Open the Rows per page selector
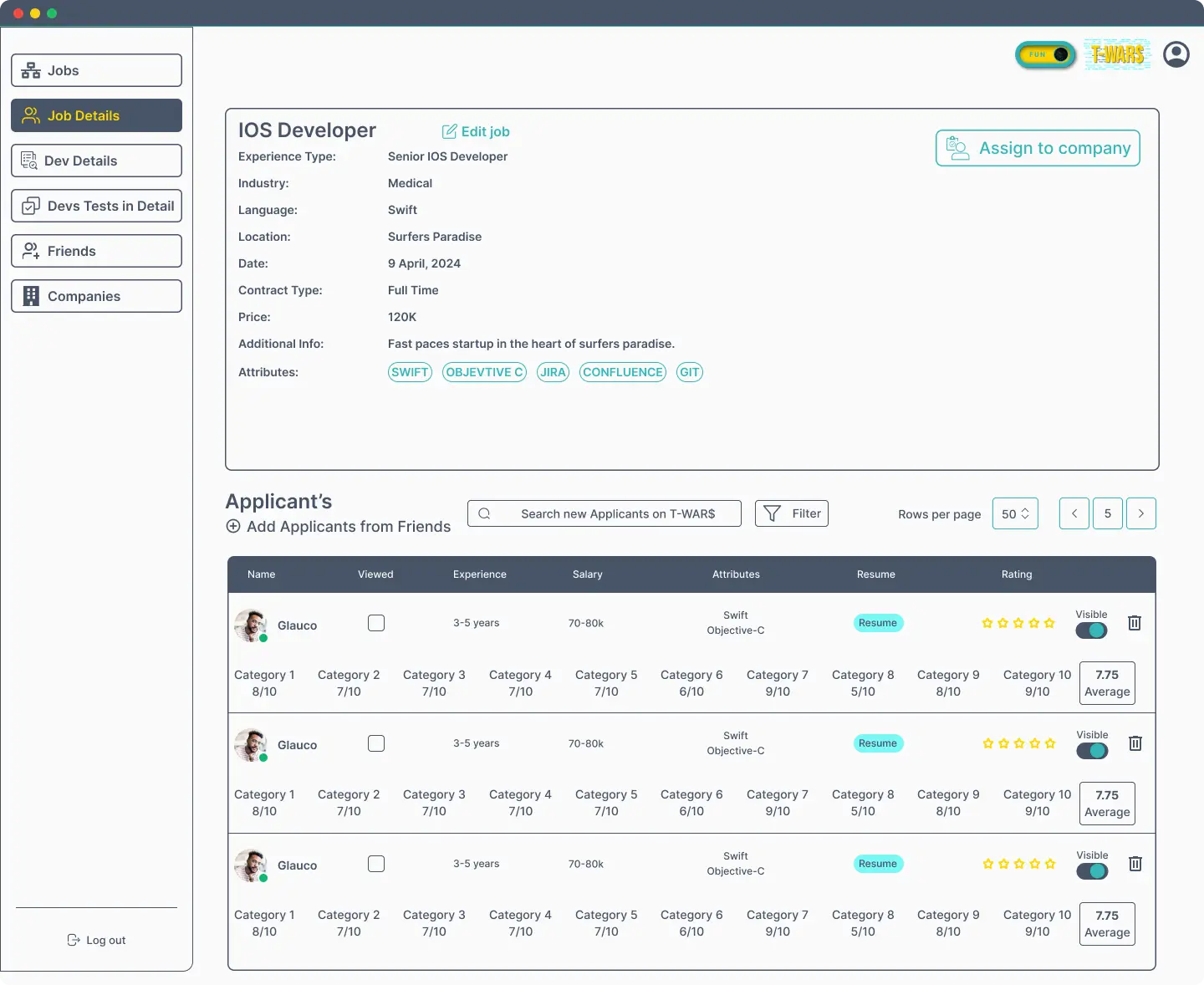The width and height of the screenshot is (1204, 985). coord(1015,513)
